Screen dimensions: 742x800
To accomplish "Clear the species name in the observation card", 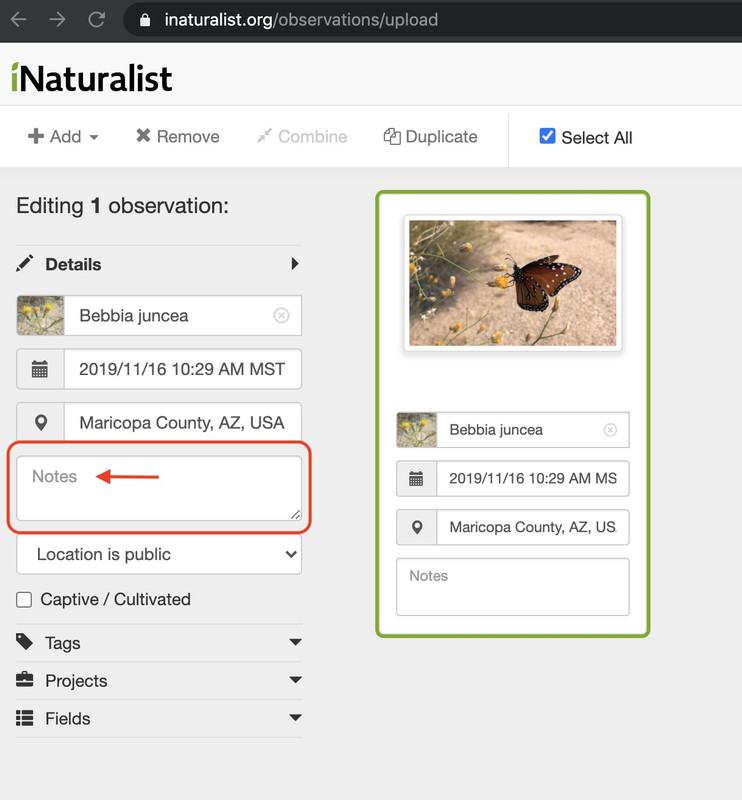I will tap(610, 430).
